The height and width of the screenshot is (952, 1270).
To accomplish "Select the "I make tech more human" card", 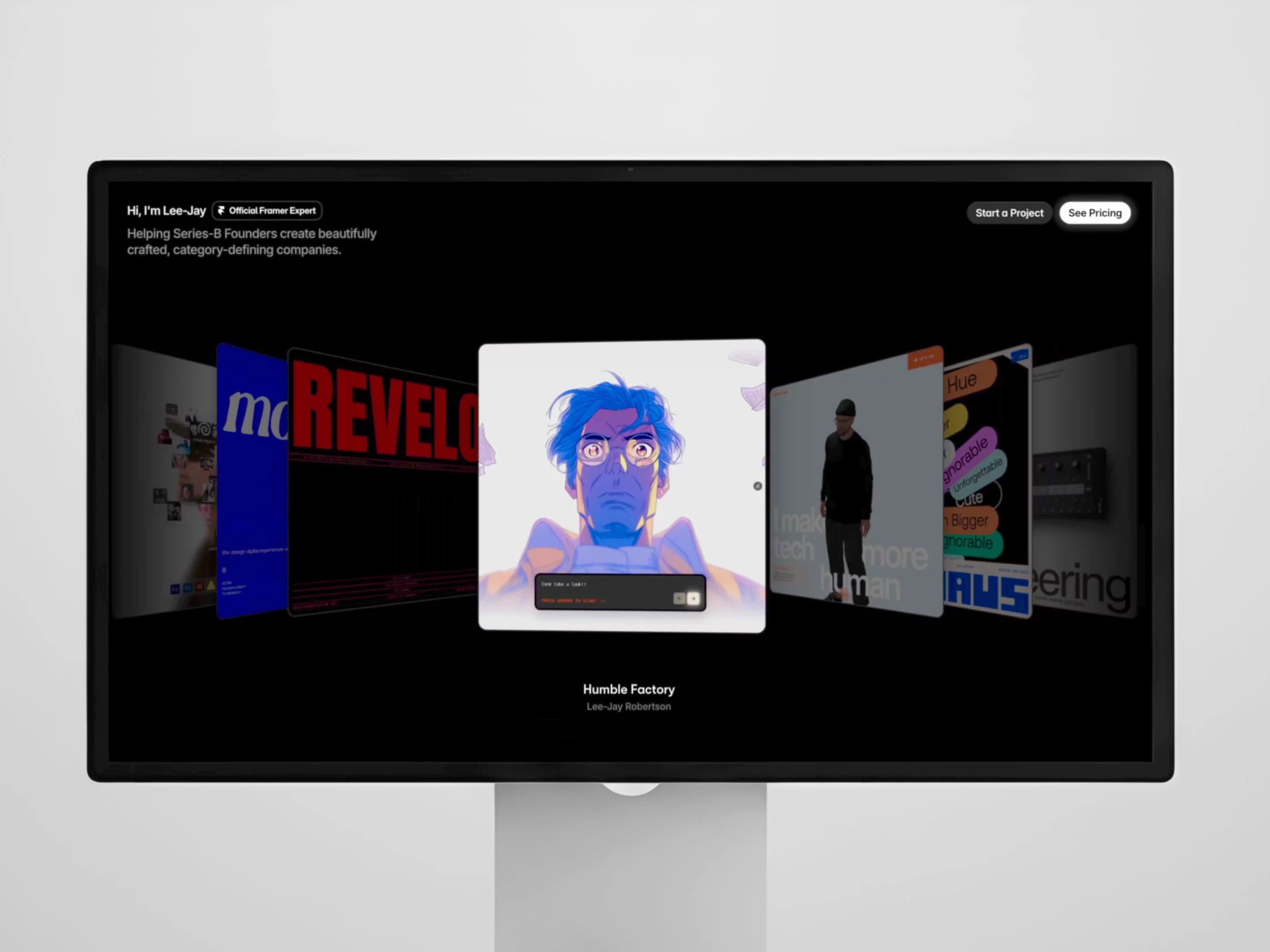I will coord(856,482).
